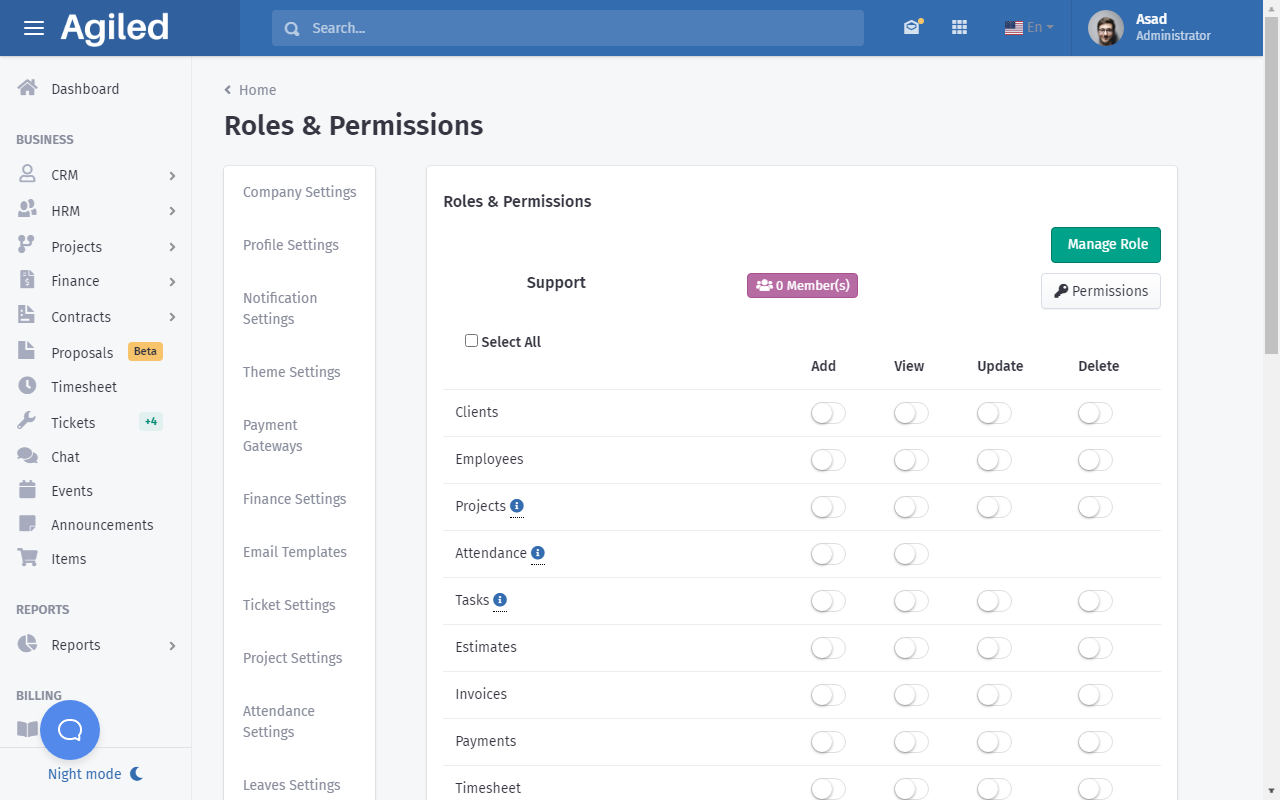The width and height of the screenshot is (1280, 800).
Task: Click the Manage Role button
Action: point(1105,244)
